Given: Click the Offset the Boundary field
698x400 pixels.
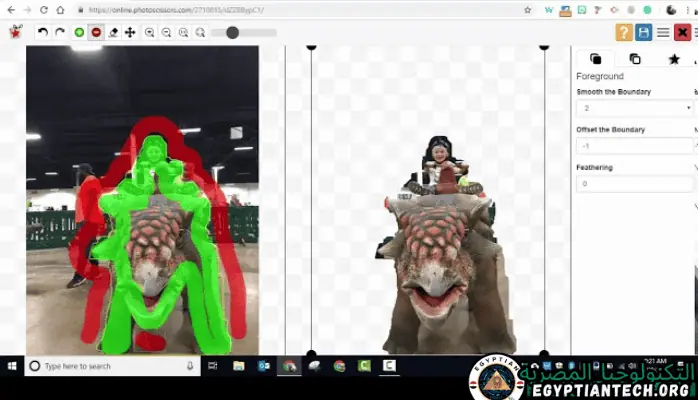Looking at the screenshot, I should tap(634, 146).
